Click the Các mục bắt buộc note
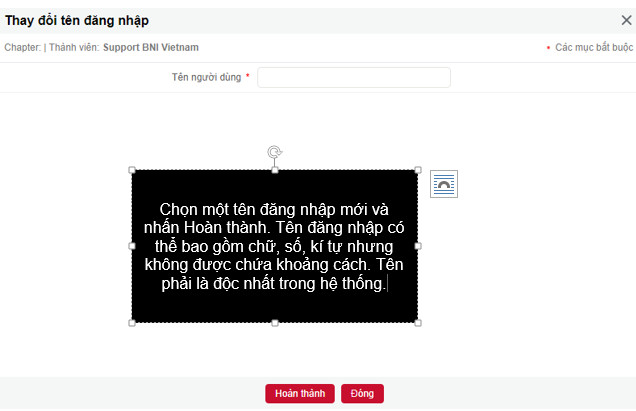 click(594, 47)
